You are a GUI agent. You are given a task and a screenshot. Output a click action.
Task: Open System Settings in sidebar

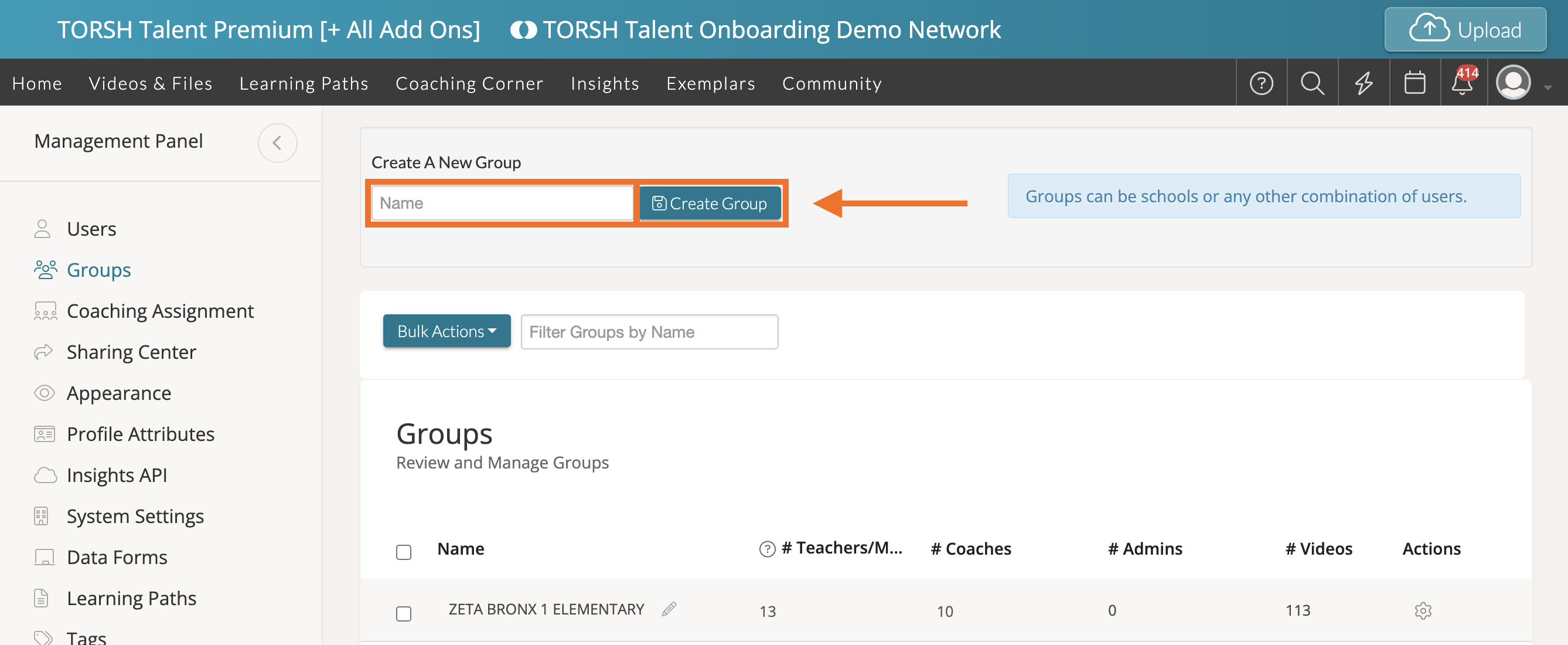click(x=135, y=516)
